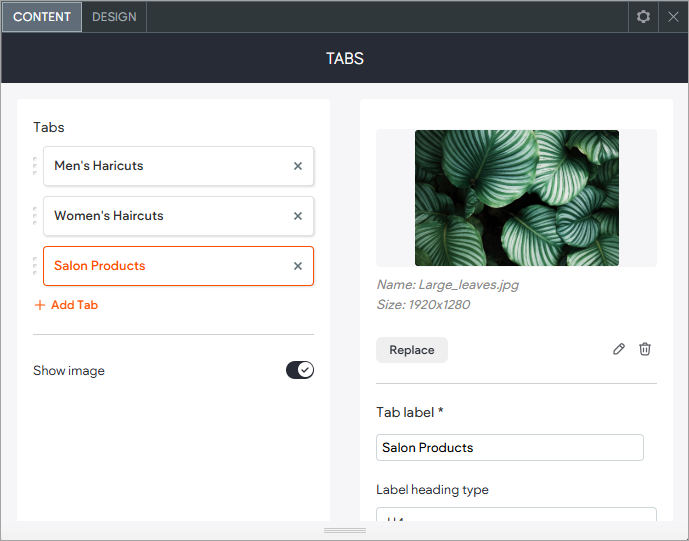The width and height of the screenshot is (689, 541).
Task: Grab the drag handle beside Men's Haircuts
Action: click(x=35, y=166)
